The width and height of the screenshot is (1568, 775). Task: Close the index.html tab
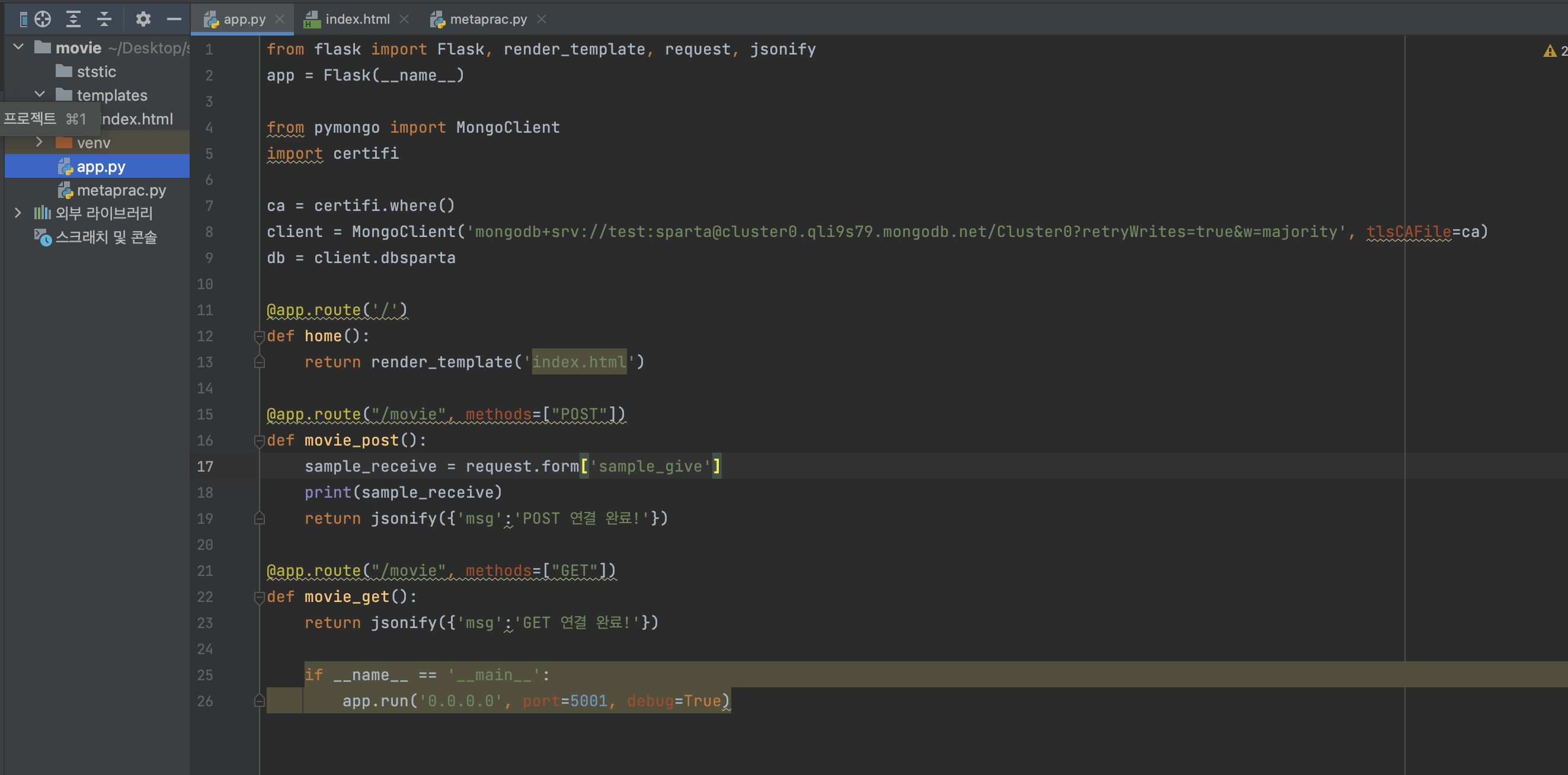pyautogui.click(x=404, y=20)
